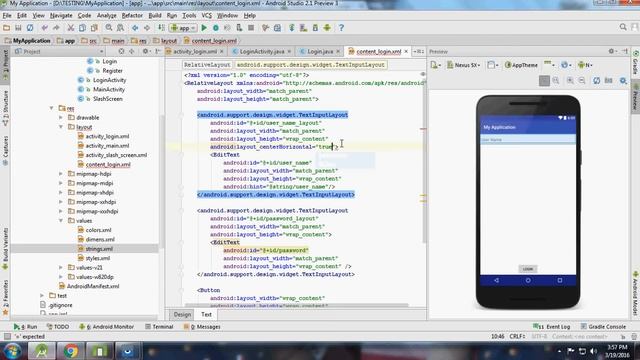The width and height of the screenshot is (640, 360).
Task: Select strings.xml in the project tree
Action: point(99,249)
